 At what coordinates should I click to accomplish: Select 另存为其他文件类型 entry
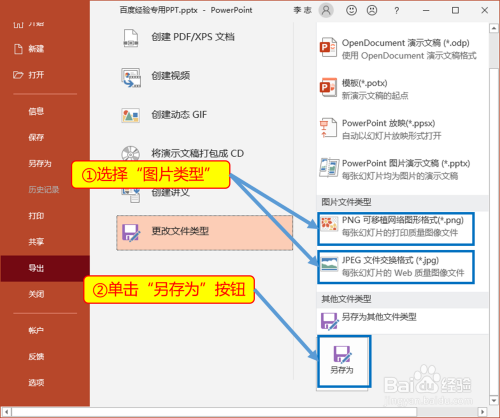(402, 320)
